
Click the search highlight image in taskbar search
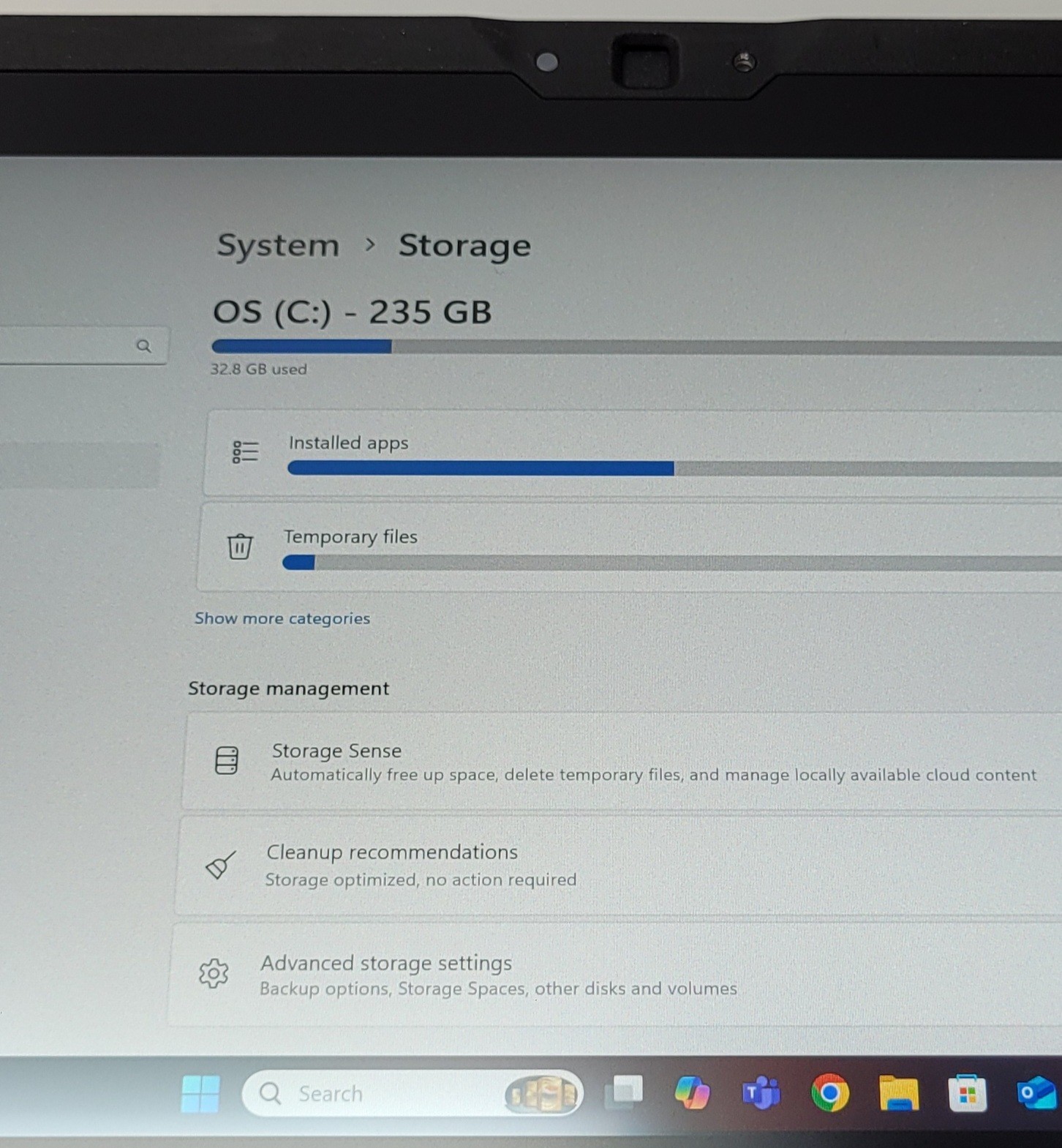coord(541,1095)
